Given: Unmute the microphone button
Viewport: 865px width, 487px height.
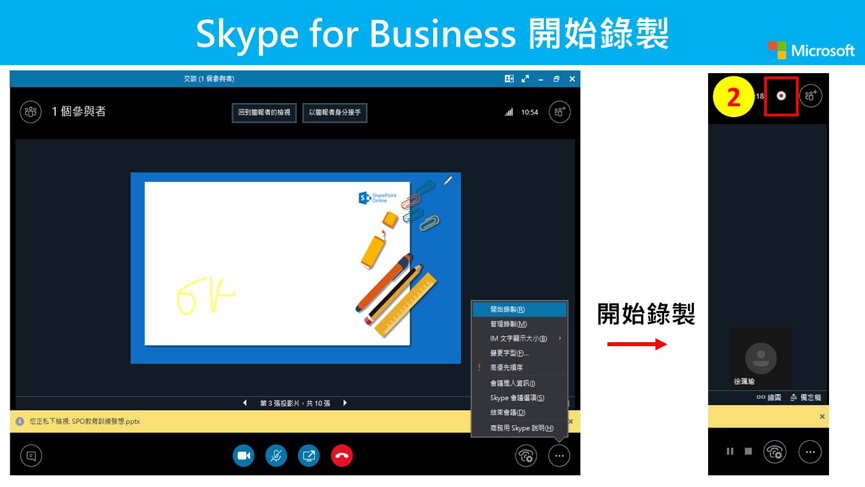Looking at the screenshot, I should [x=276, y=456].
